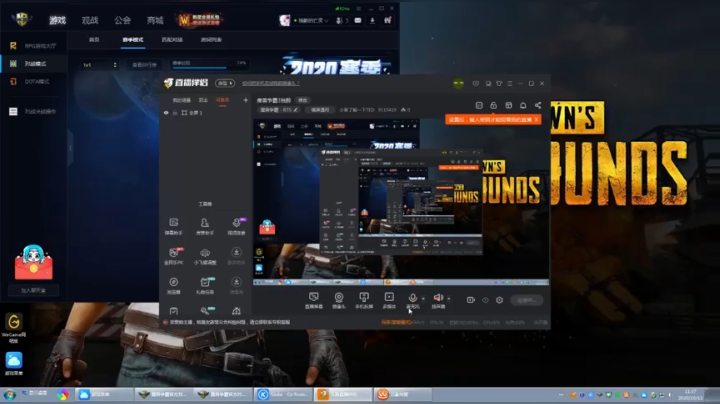Image resolution: width=720 pixels, height=404 pixels.
Task: Click the Warcraft W promo banner
Action: (200, 20)
